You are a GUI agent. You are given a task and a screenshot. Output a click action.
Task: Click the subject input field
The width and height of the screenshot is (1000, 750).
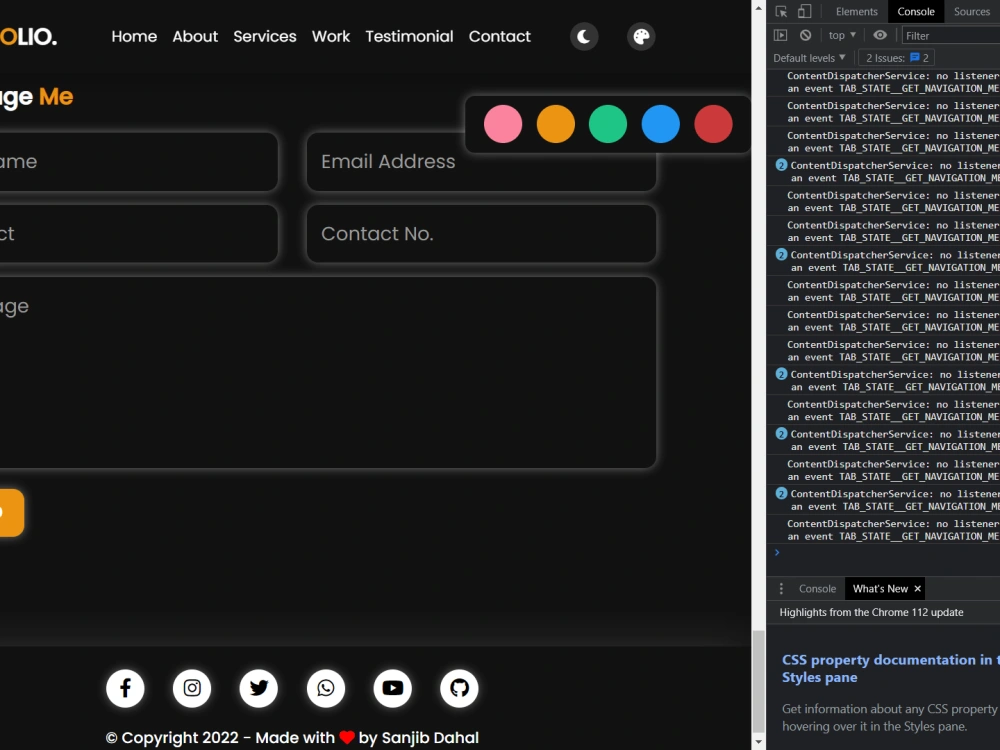tap(138, 233)
